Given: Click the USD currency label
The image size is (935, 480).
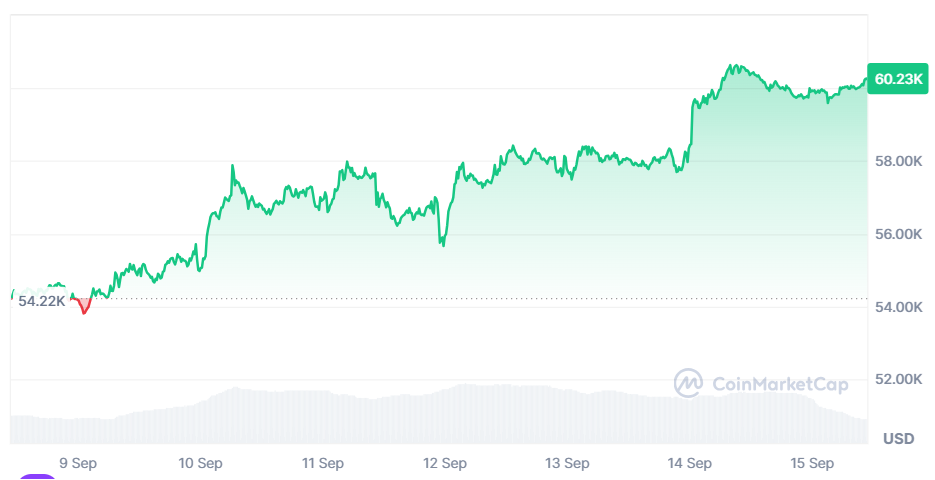Looking at the screenshot, I should pyautogui.click(x=899, y=439).
